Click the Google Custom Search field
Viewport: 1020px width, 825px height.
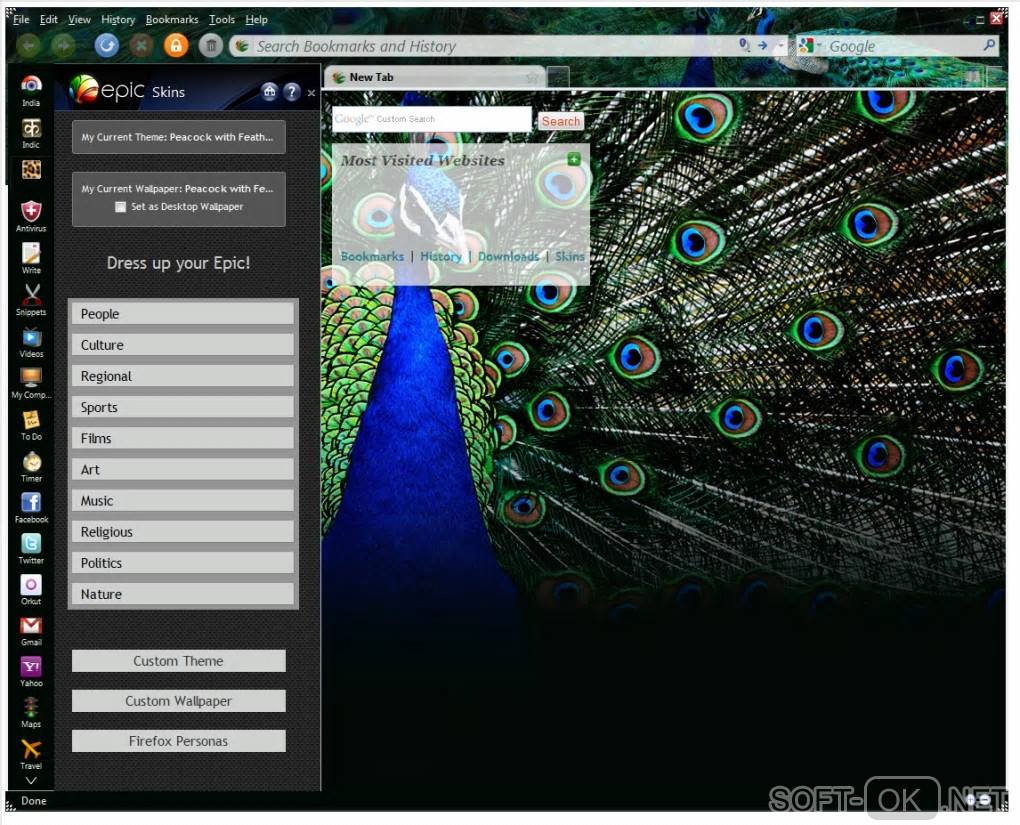[x=432, y=119]
